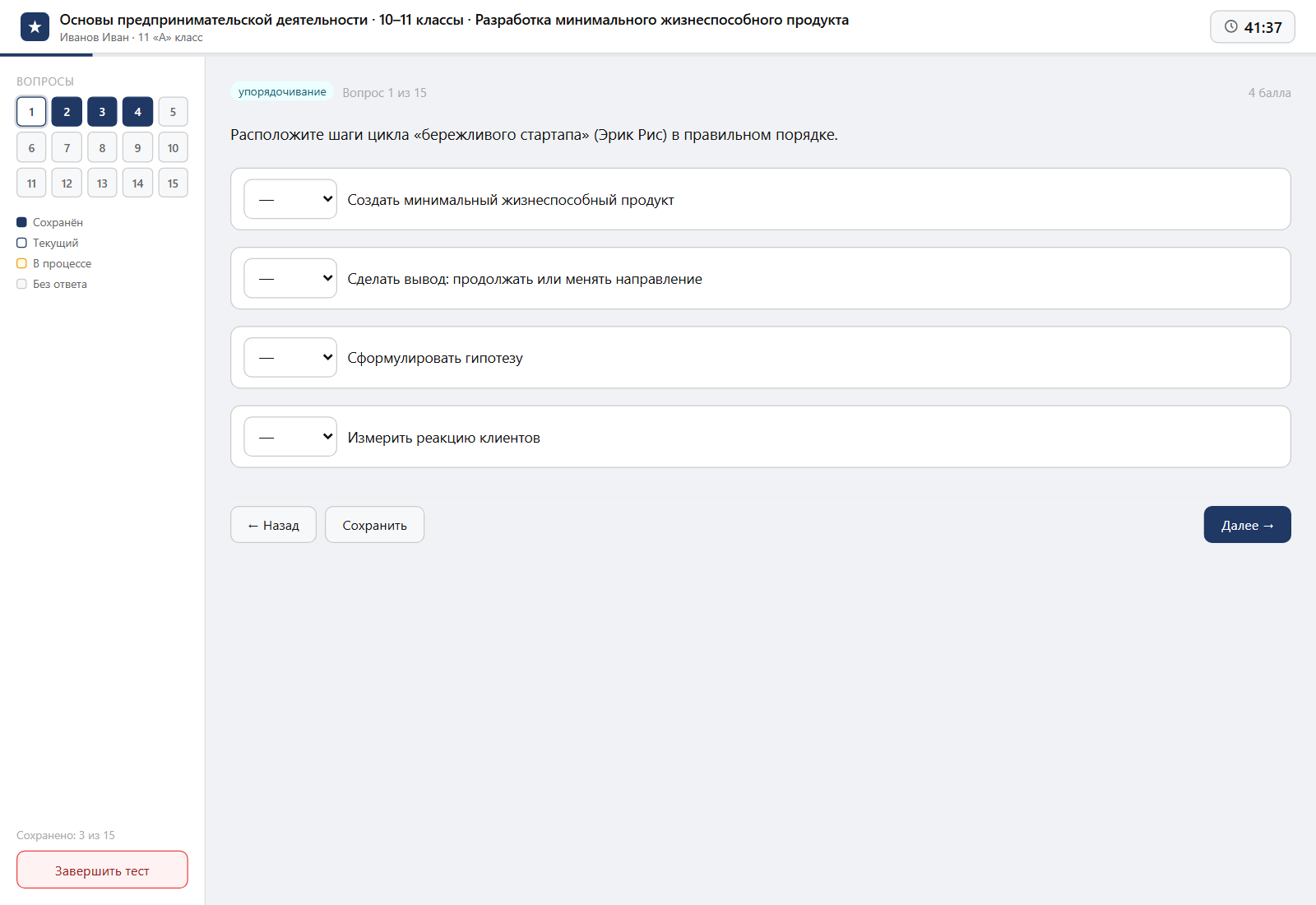This screenshot has width=1316, height=905.
Task: Click the question text about бережливого стартапа
Action: [534, 135]
